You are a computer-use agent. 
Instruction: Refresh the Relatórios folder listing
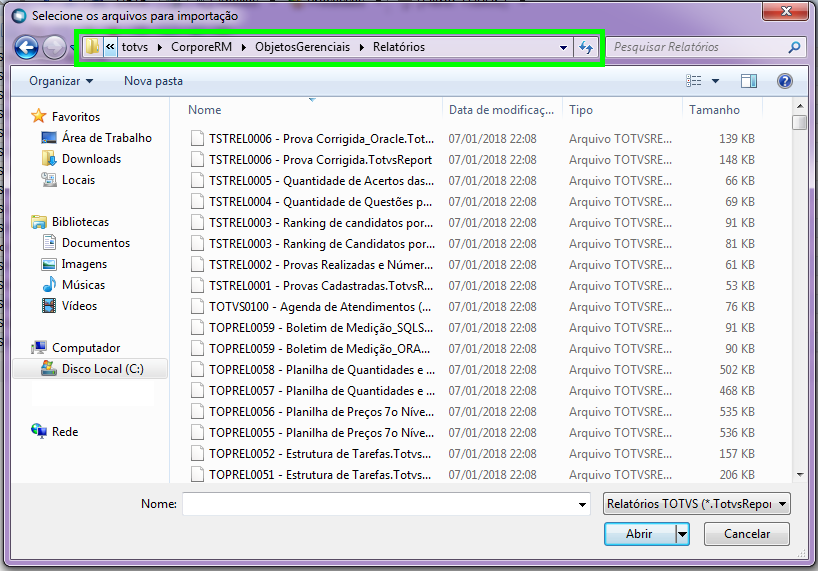click(586, 47)
